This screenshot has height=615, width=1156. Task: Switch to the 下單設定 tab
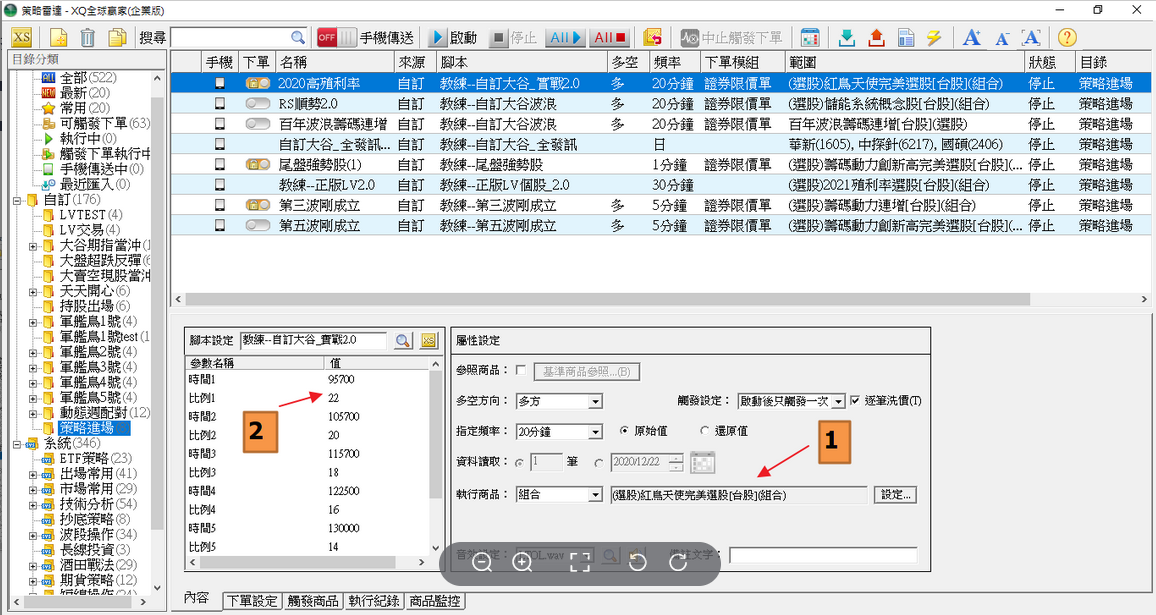tap(252, 602)
